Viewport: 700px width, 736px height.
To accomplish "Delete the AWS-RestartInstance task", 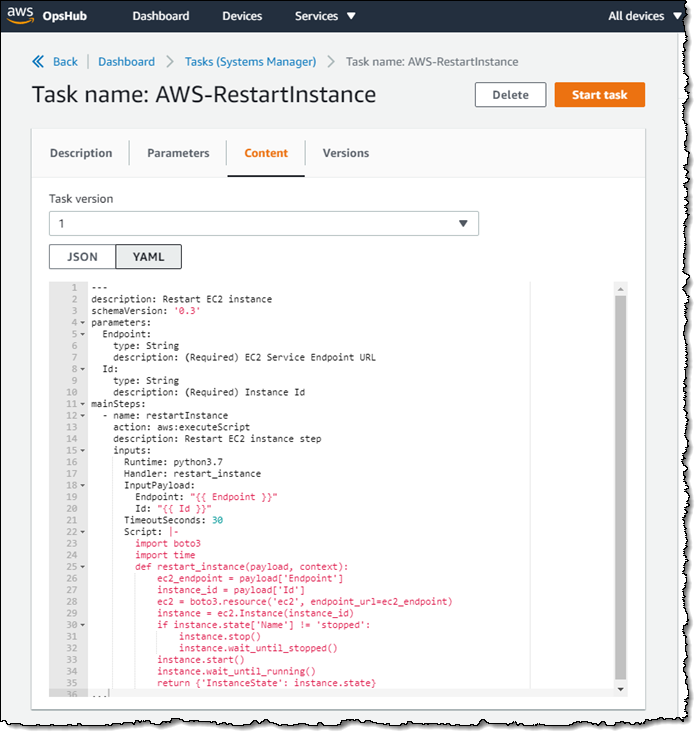I will click(x=510, y=95).
